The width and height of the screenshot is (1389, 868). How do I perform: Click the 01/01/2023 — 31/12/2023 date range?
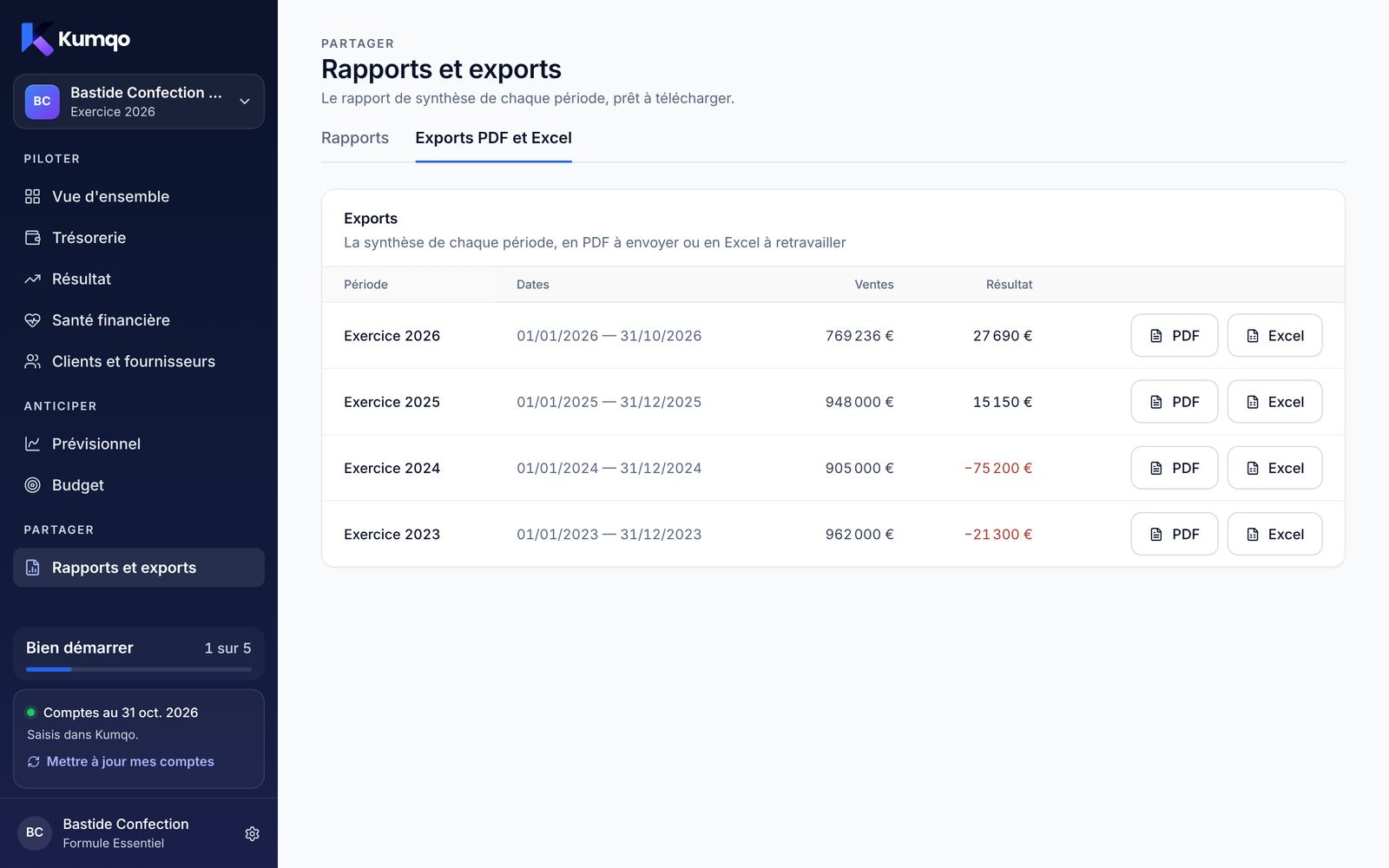(x=609, y=535)
